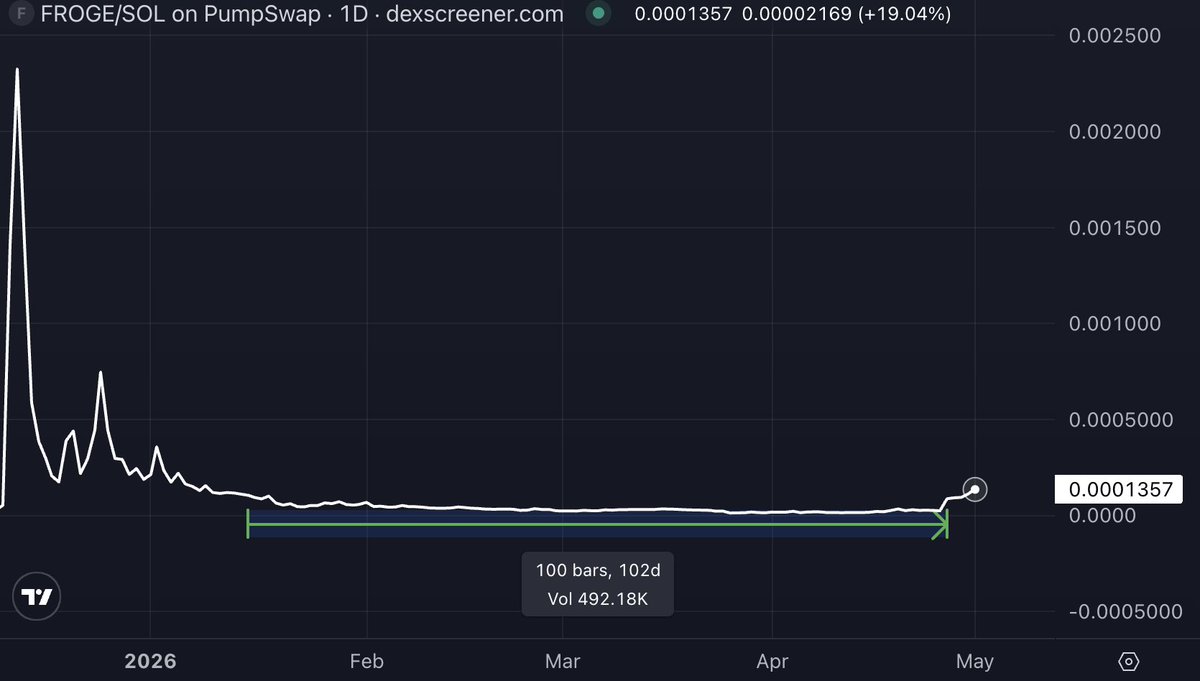
Task: Click the Apr label on time axis
Action: point(773,662)
